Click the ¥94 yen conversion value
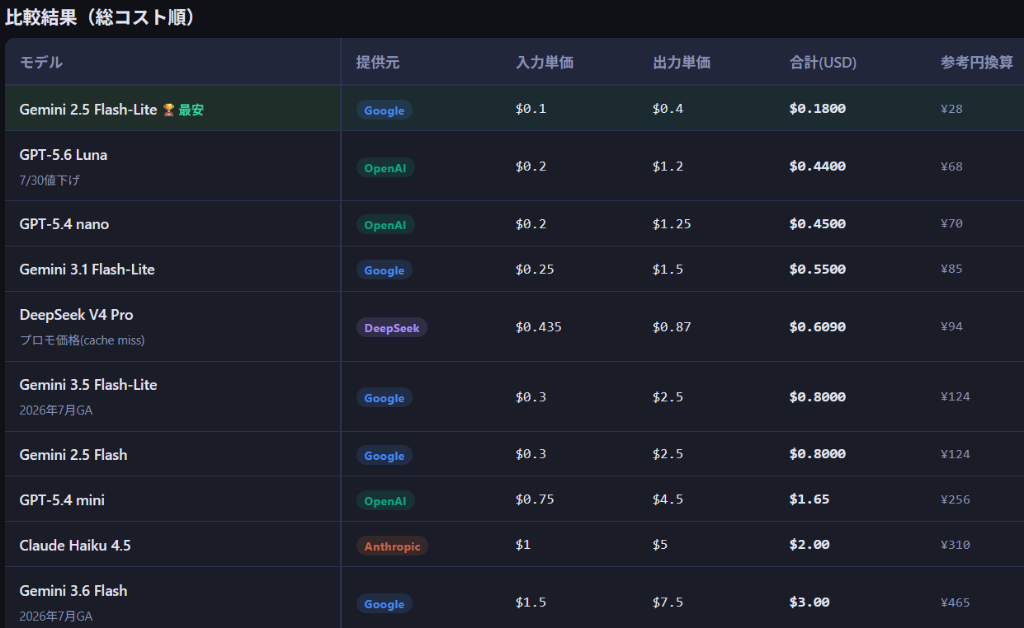The image size is (1024, 628). pyautogui.click(x=952, y=326)
